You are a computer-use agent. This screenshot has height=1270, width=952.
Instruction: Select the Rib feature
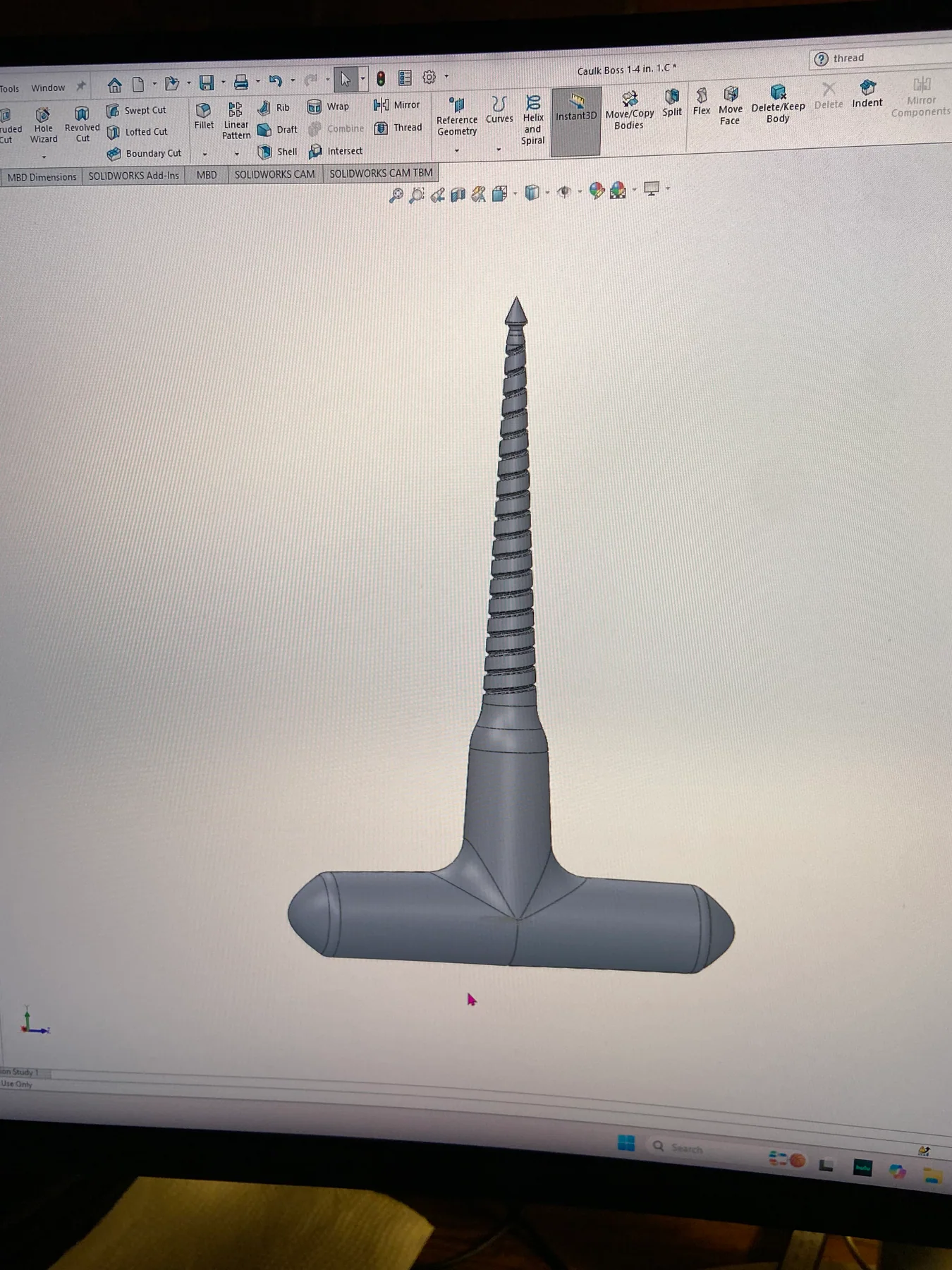(274, 107)
